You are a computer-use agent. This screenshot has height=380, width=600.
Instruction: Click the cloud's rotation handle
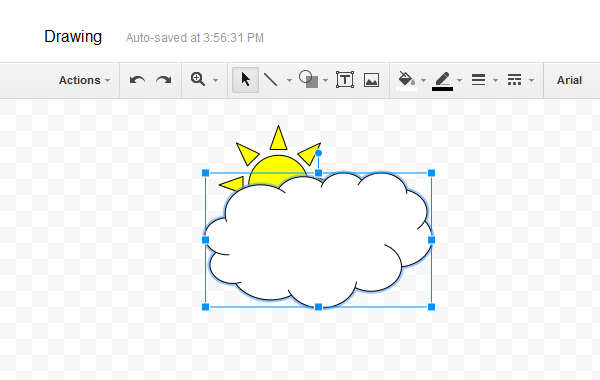pyautogui.click(x=318, y=153)
